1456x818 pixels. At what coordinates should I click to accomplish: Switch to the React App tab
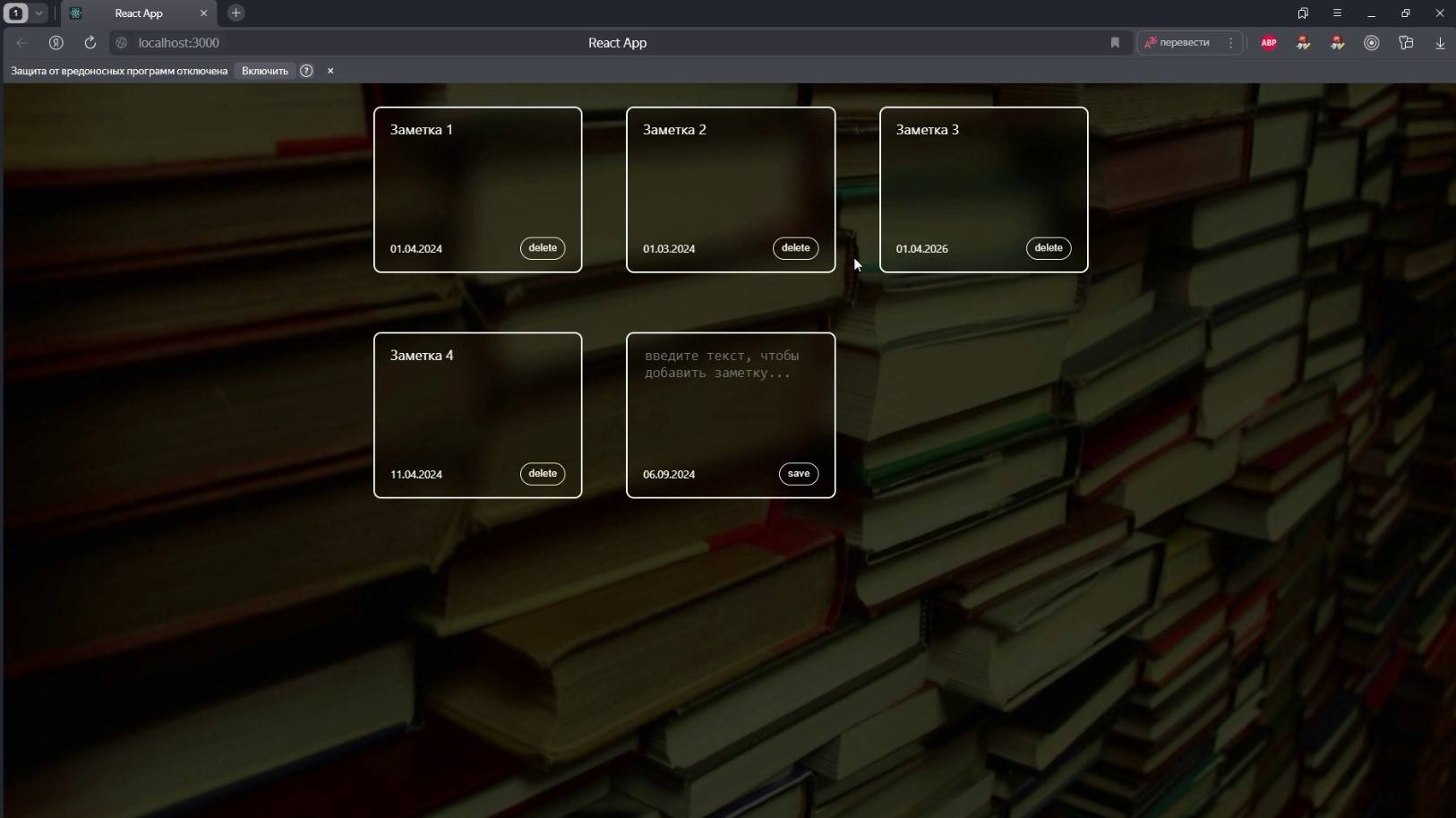tap(140, 13)
